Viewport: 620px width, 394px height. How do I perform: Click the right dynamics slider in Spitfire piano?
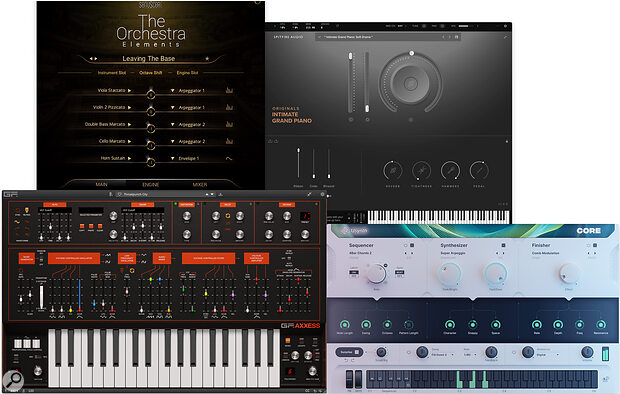click(367, 82)
